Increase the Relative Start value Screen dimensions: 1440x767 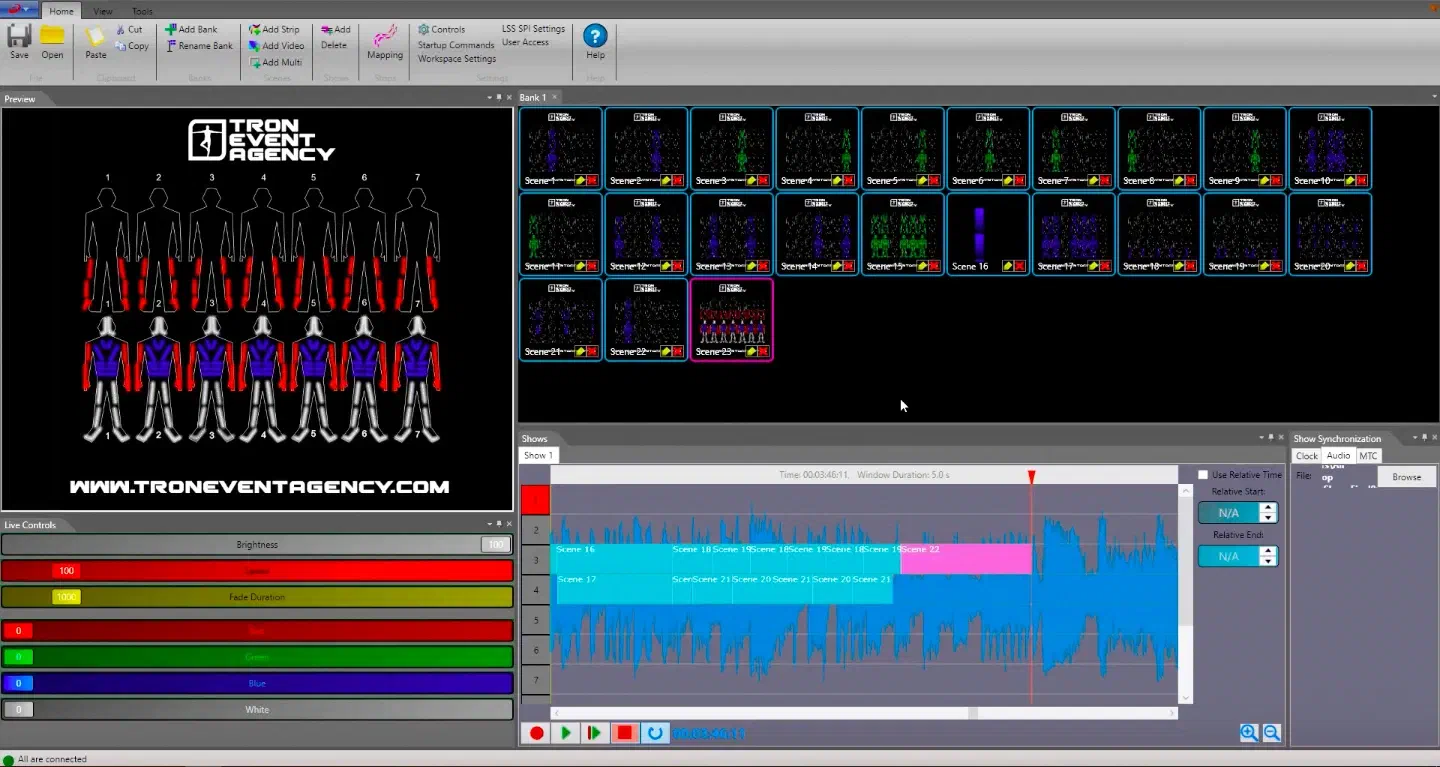[x=1268, y=508]
